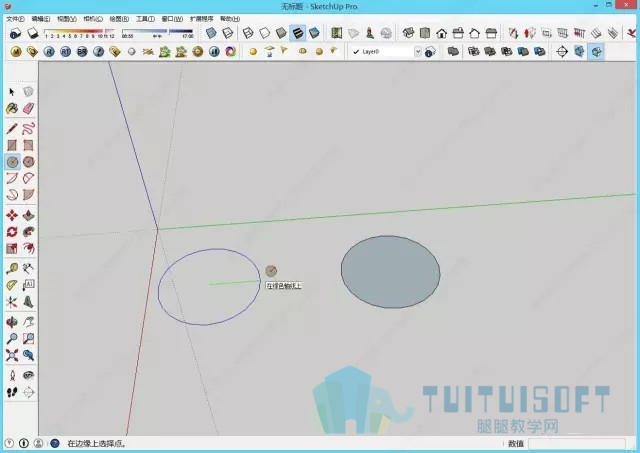
Task: Select the Previous view tool
Action: pos(28,355)
